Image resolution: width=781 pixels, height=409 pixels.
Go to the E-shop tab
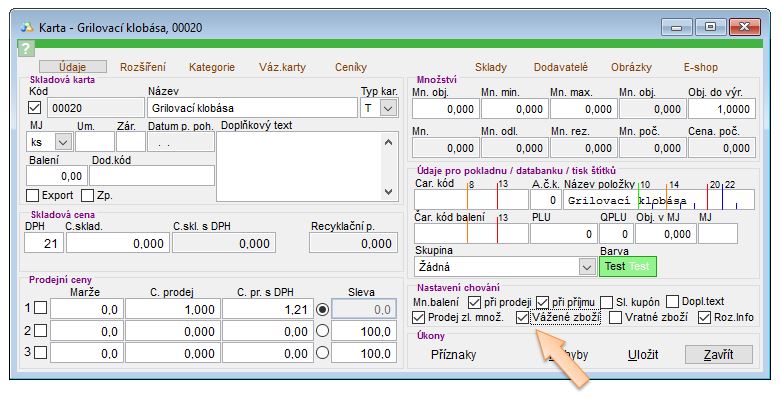(700, 67)
